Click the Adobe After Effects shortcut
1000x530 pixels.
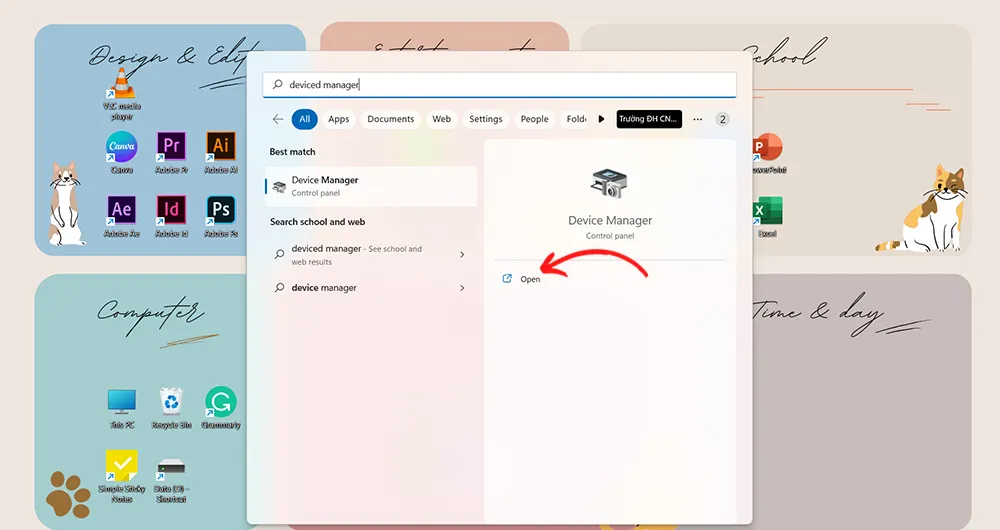coord(121,210)
